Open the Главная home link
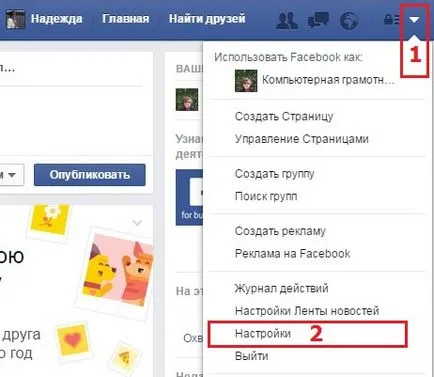 (125, 19)
